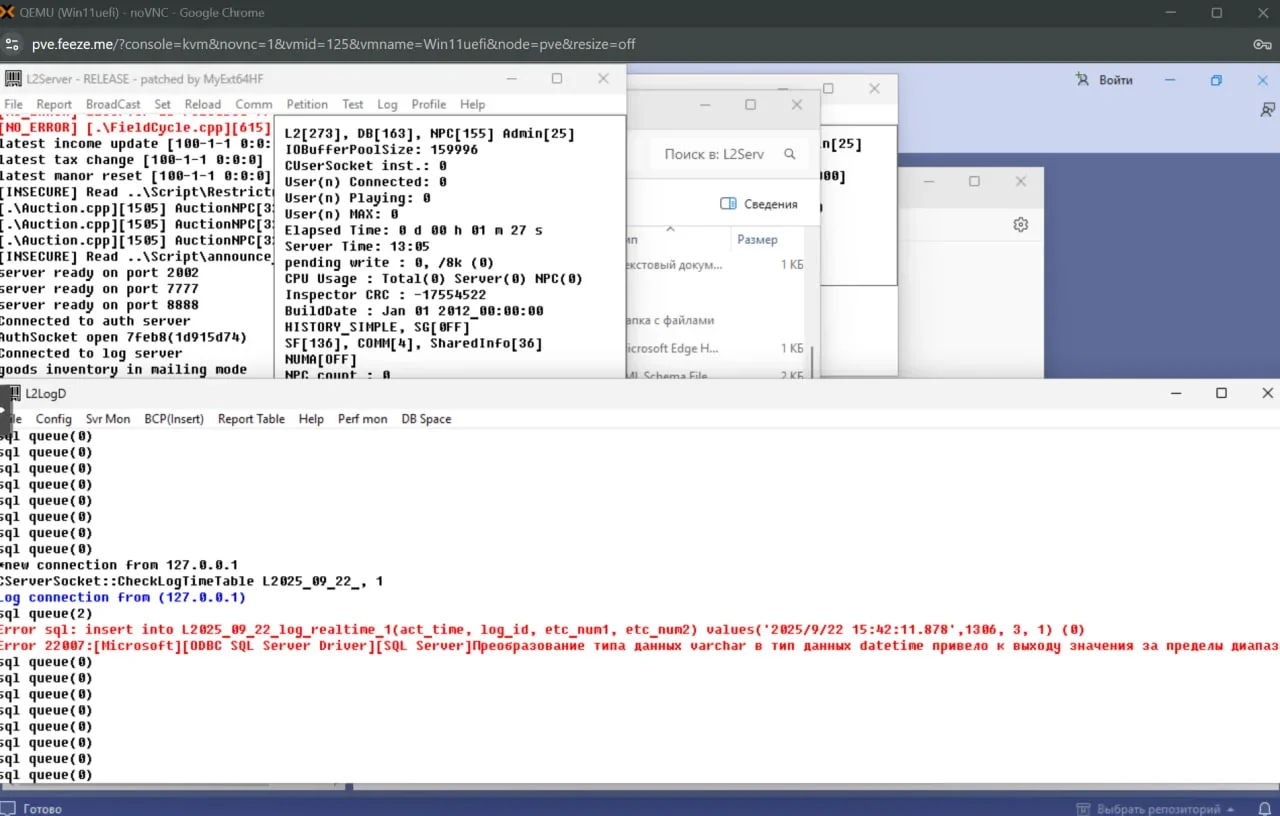This screenshot has width=1280, height=816.
Task: Open File menu in L2Server window
Action: 13,104
